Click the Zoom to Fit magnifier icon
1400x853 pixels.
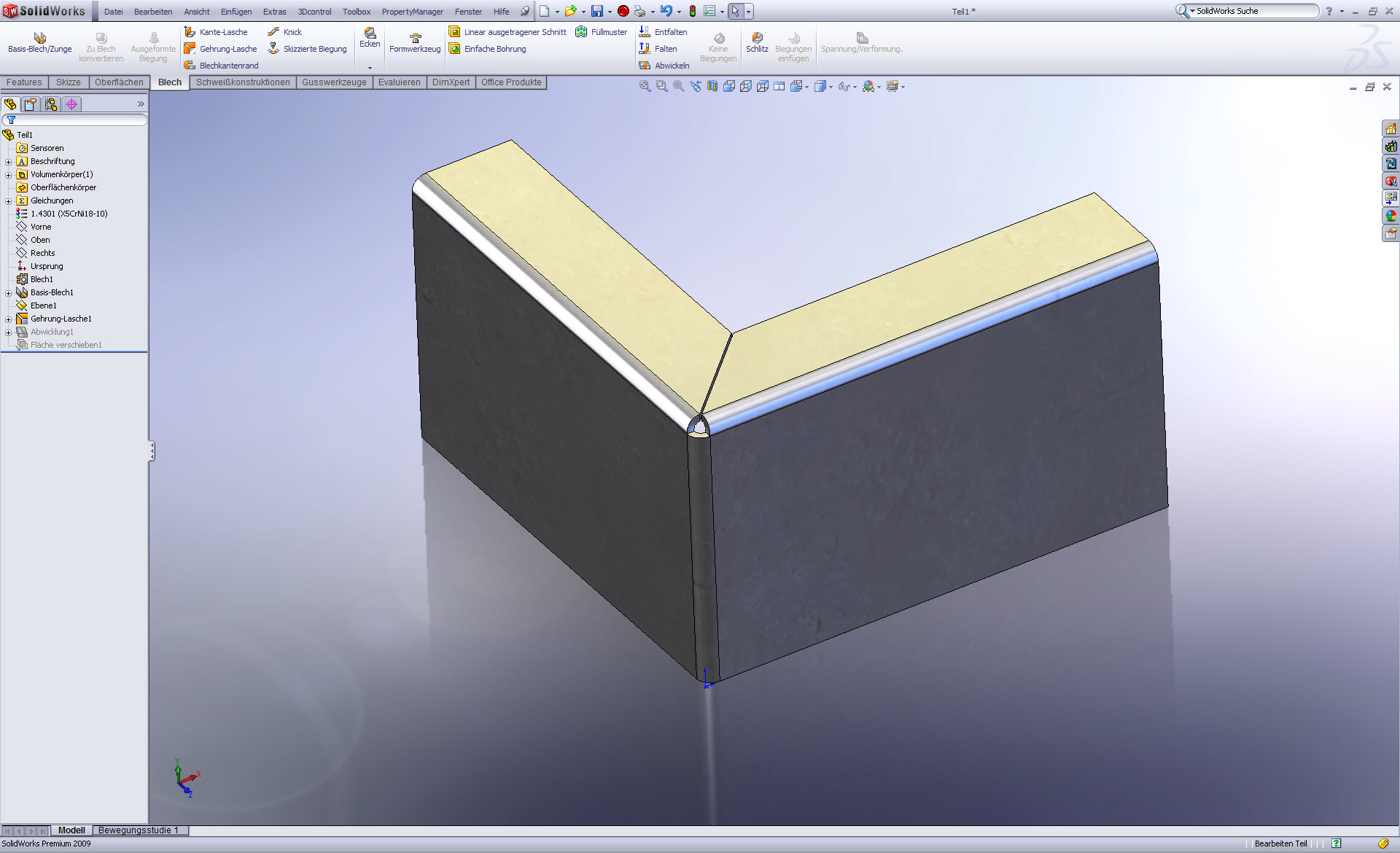645,87
